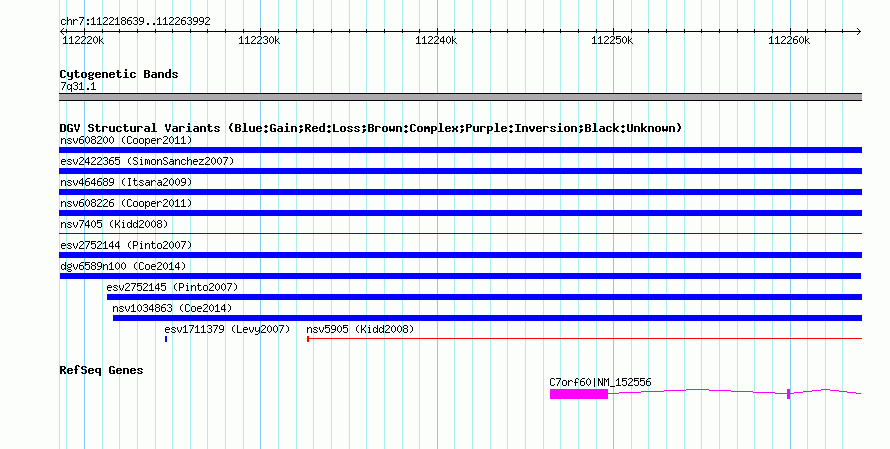890x449 pixels.
Task: Click the dgv6589n100 (Coe2014) label
Action: pyautogui.click(x=123, y=266)
